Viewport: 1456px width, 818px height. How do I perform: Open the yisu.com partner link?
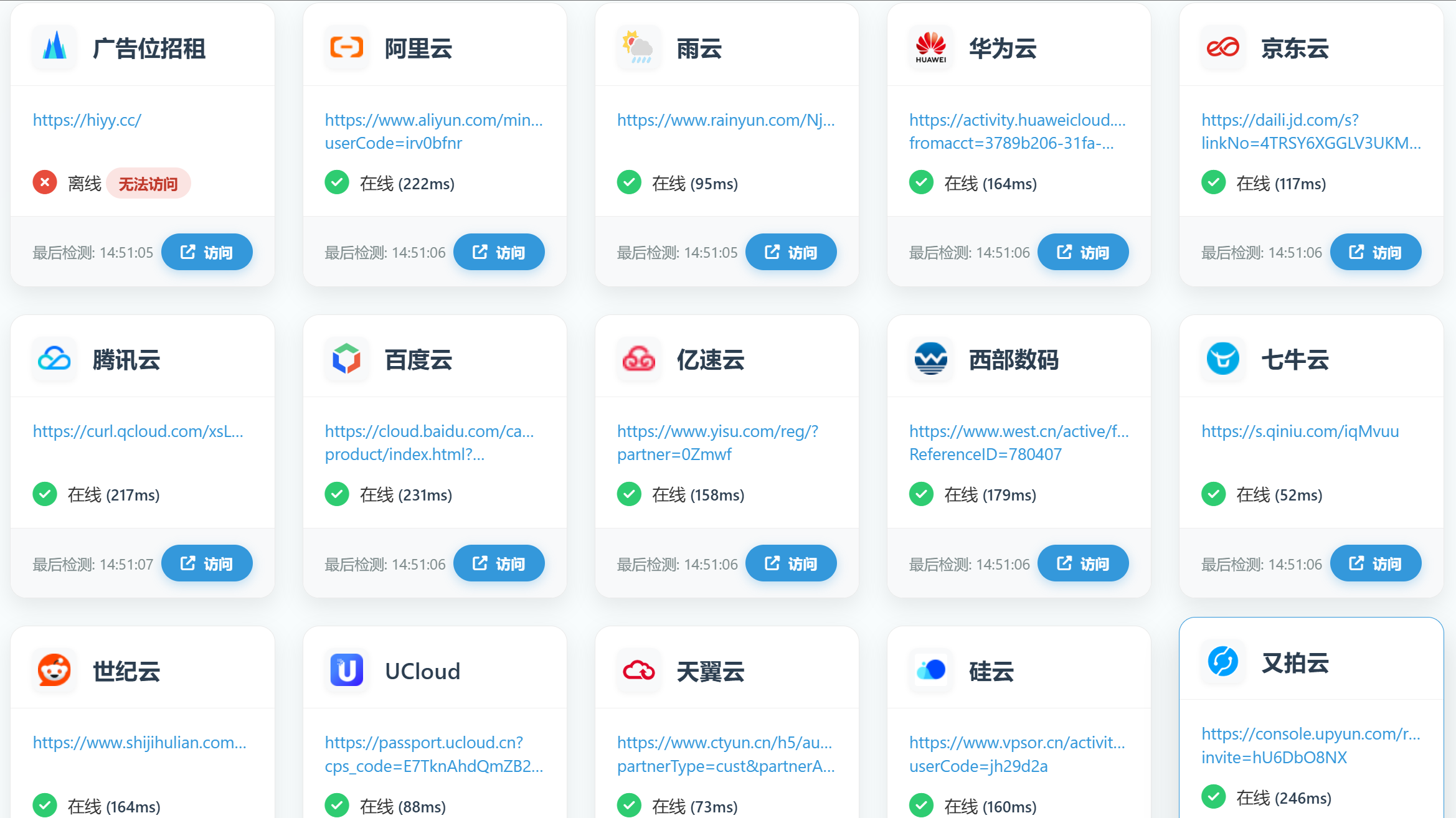tap(718, 443)
